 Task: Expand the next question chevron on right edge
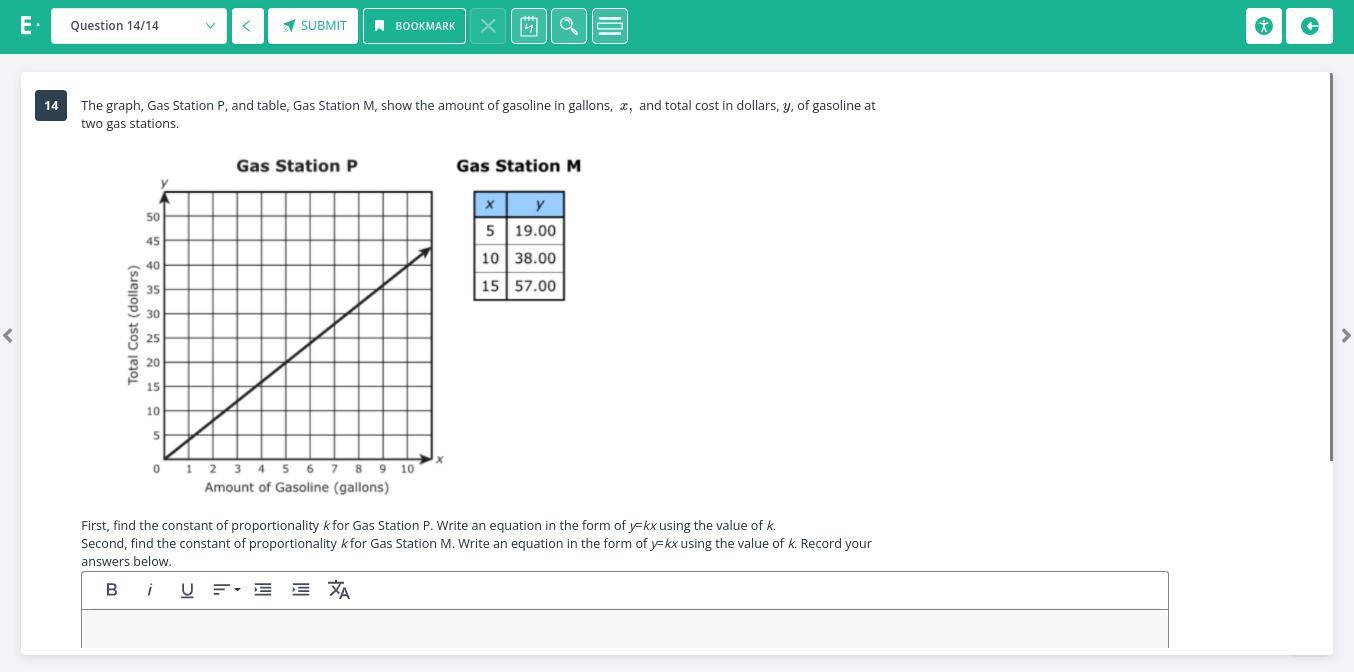click(x=1346, y=335)
